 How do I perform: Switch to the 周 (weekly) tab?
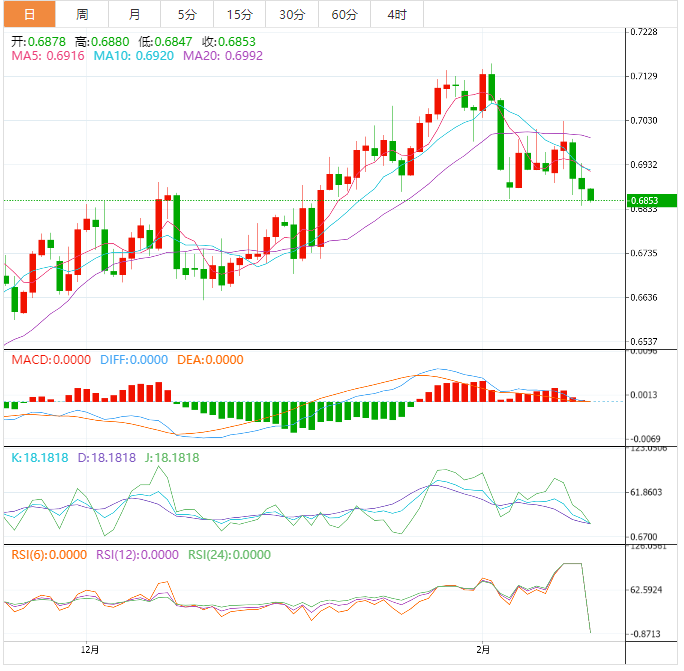tap(82, 14)
